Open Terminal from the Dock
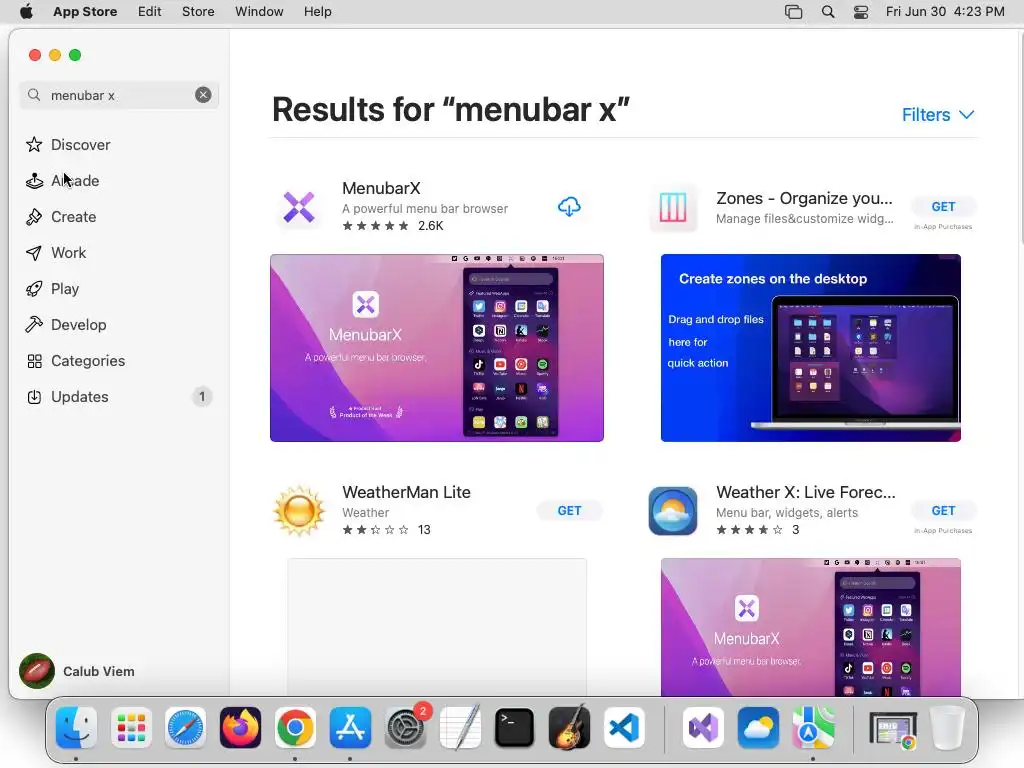Image resolution: width=1024 pixels, height=768 pixels. pos(515,728)
